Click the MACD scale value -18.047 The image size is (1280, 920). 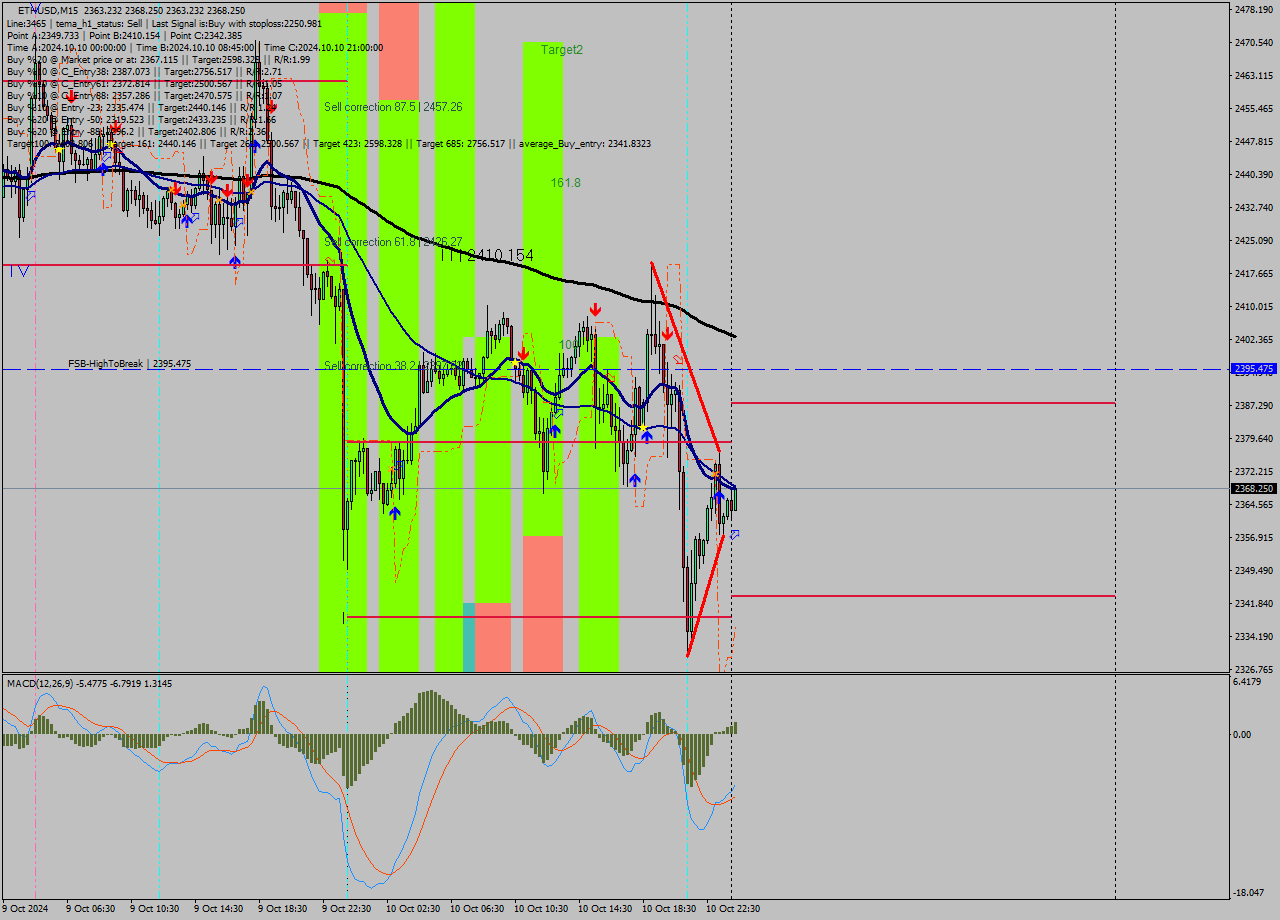1250,893
